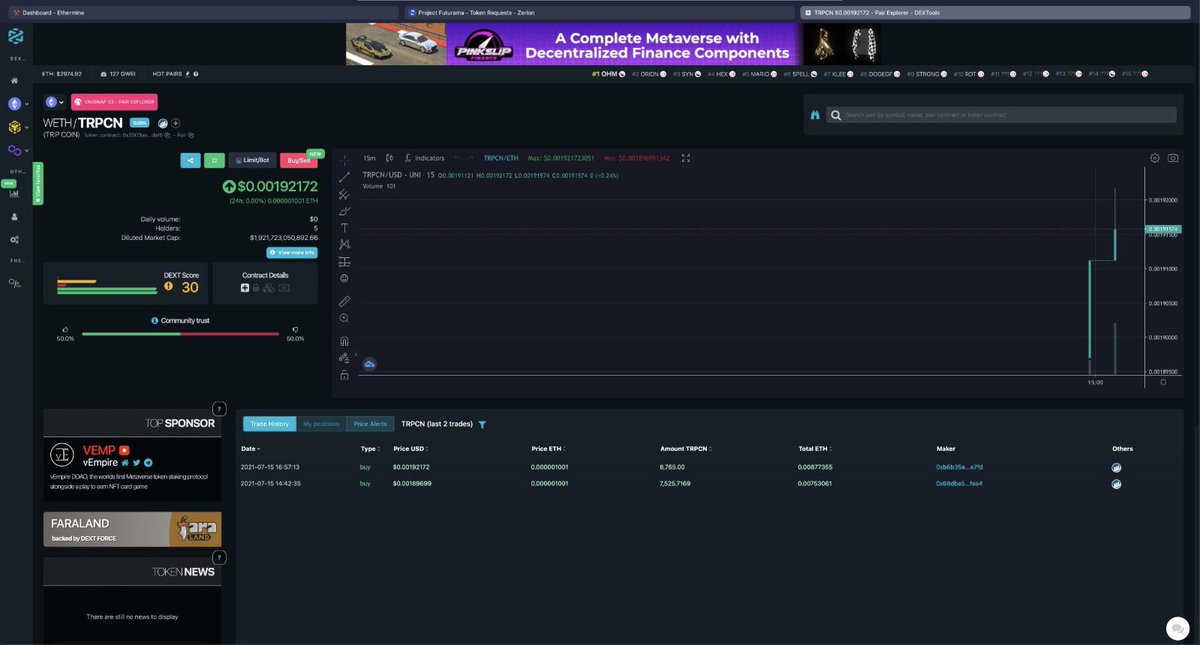Screen dimensions: 1200x645
Task: Select the ruler measure tool
Action: point(344,301)
